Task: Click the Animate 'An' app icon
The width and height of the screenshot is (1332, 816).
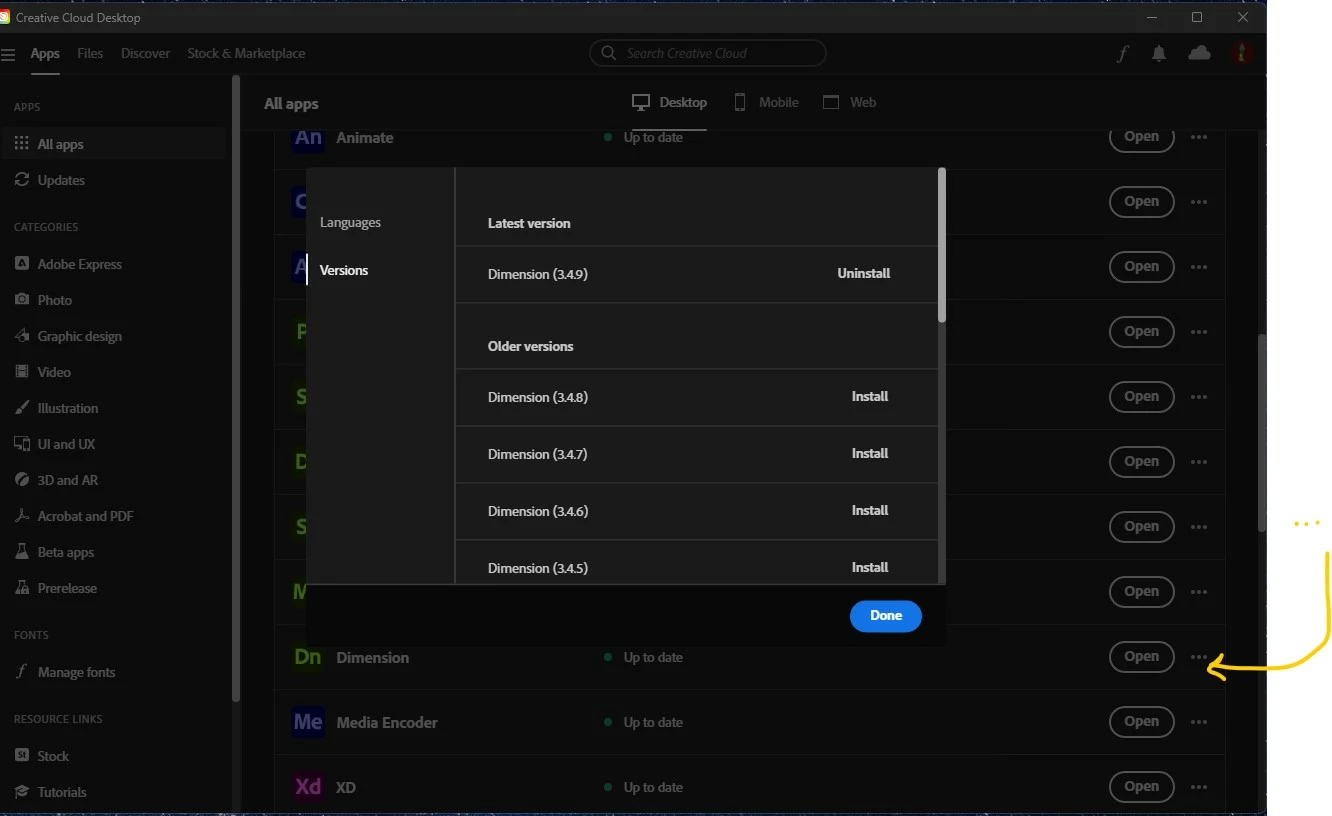Action: [308, 138]
